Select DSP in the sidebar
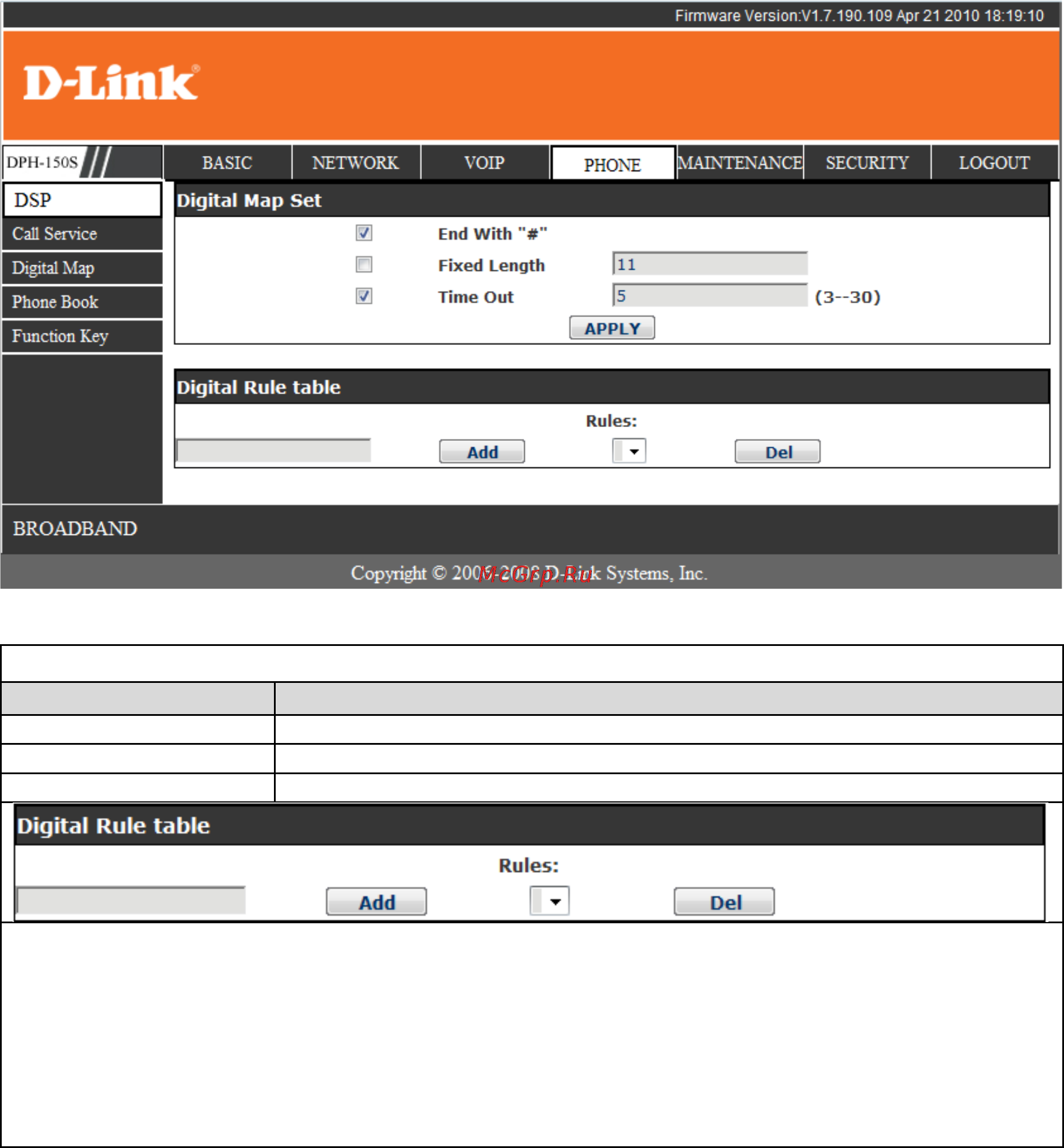1064x1148 pixels. 82,200
